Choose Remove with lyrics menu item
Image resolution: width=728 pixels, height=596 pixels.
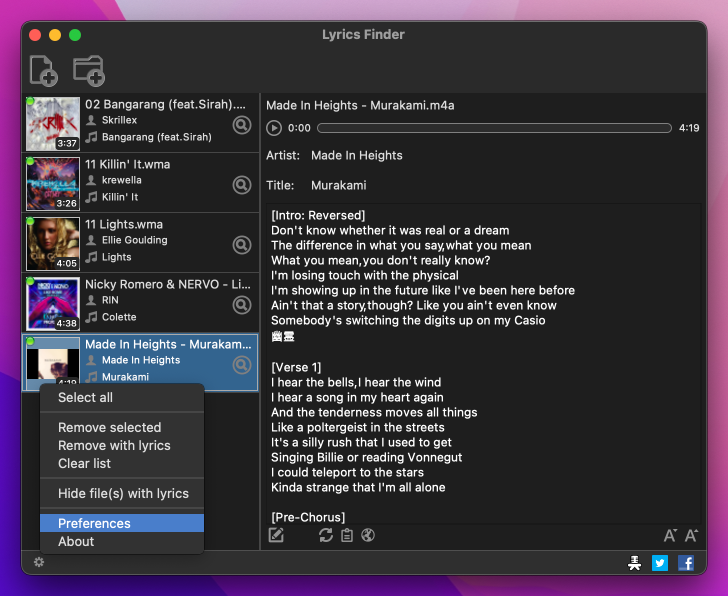[x=122, y=445]
